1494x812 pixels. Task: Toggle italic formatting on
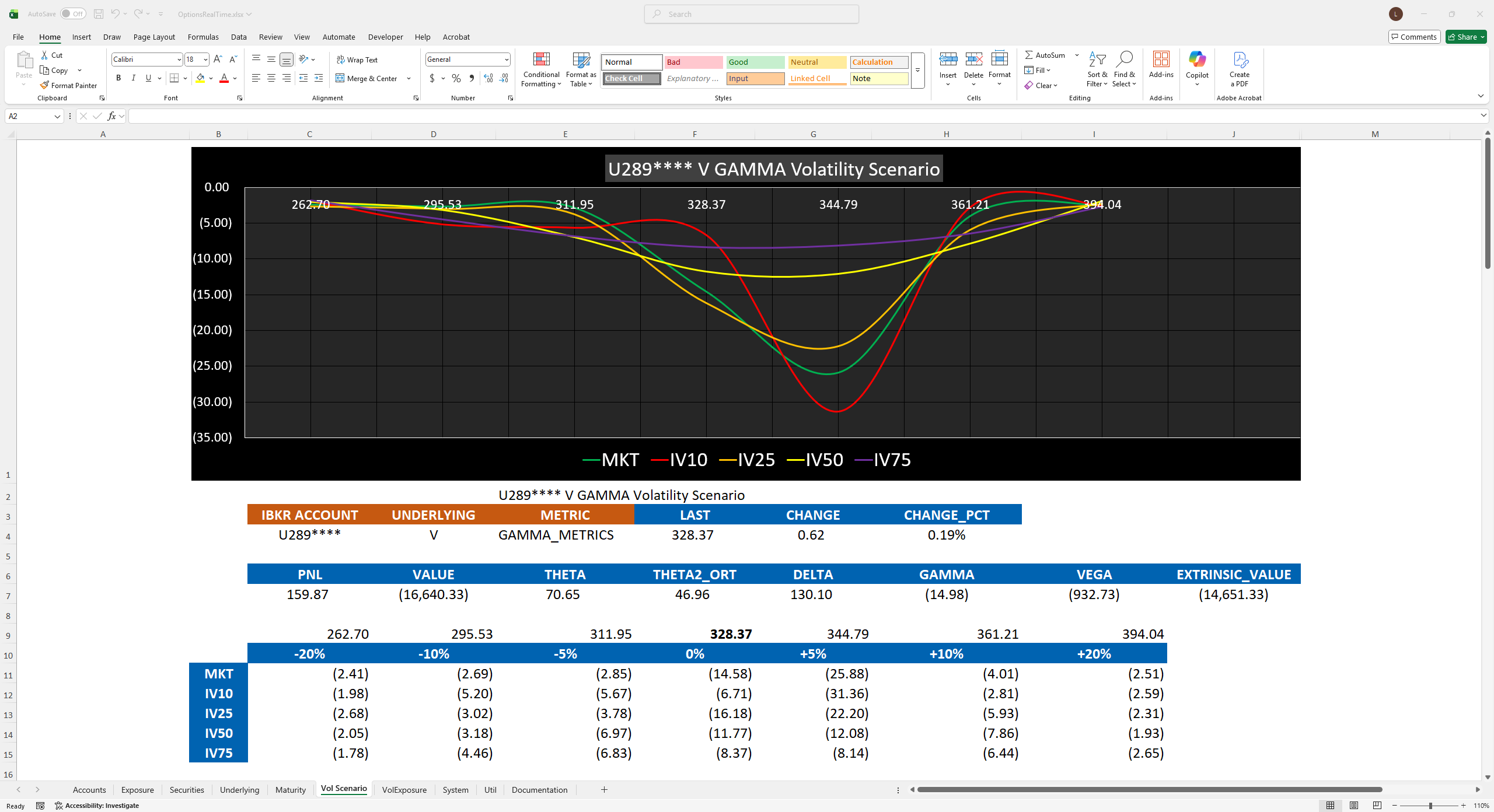133,78
